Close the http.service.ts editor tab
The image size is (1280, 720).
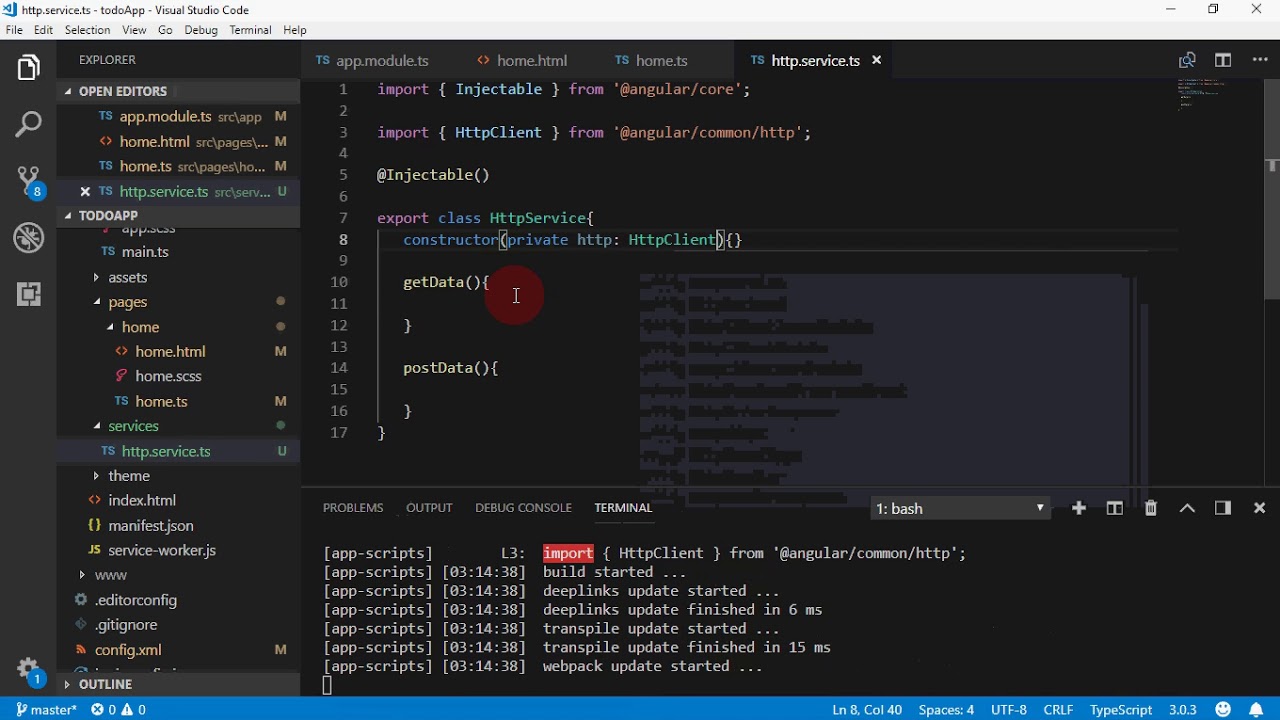tap(877, 61)
